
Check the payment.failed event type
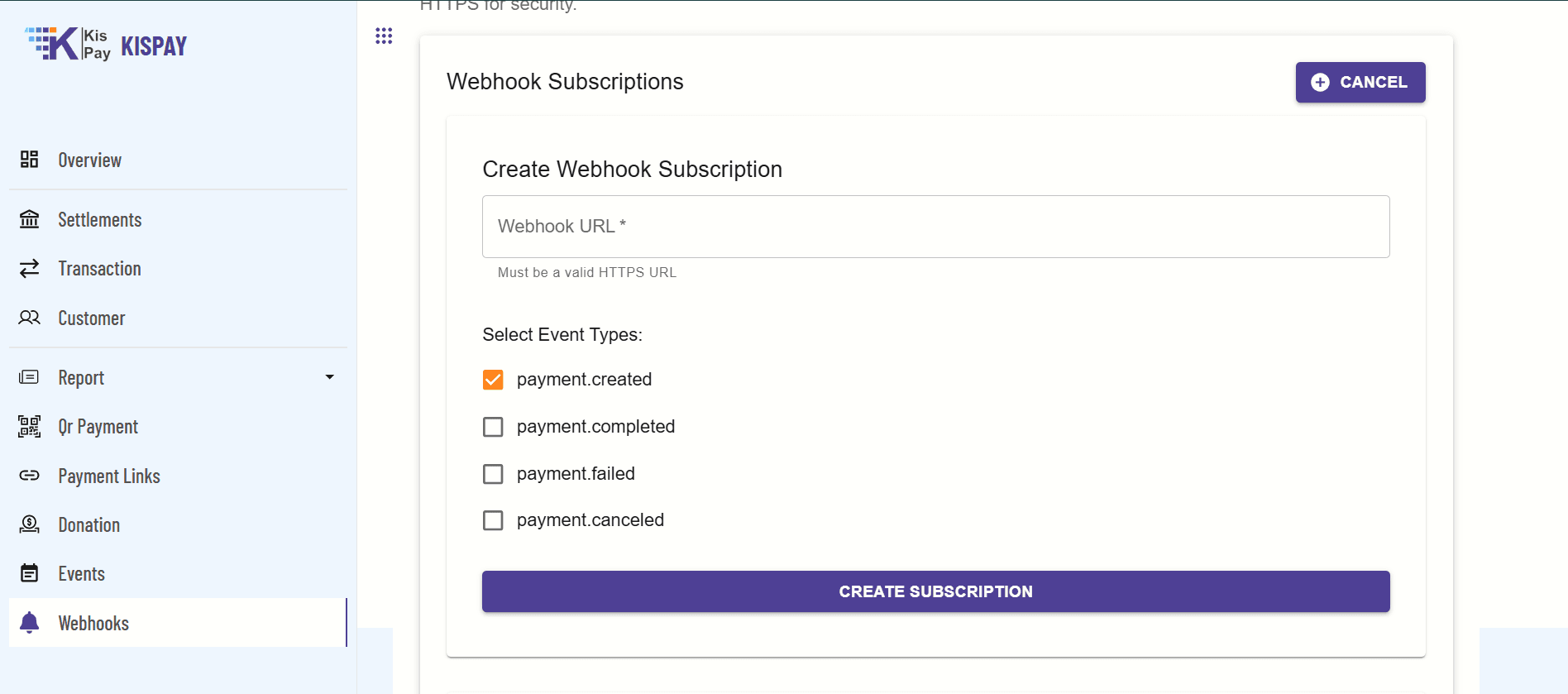click(x=493, y=473)
